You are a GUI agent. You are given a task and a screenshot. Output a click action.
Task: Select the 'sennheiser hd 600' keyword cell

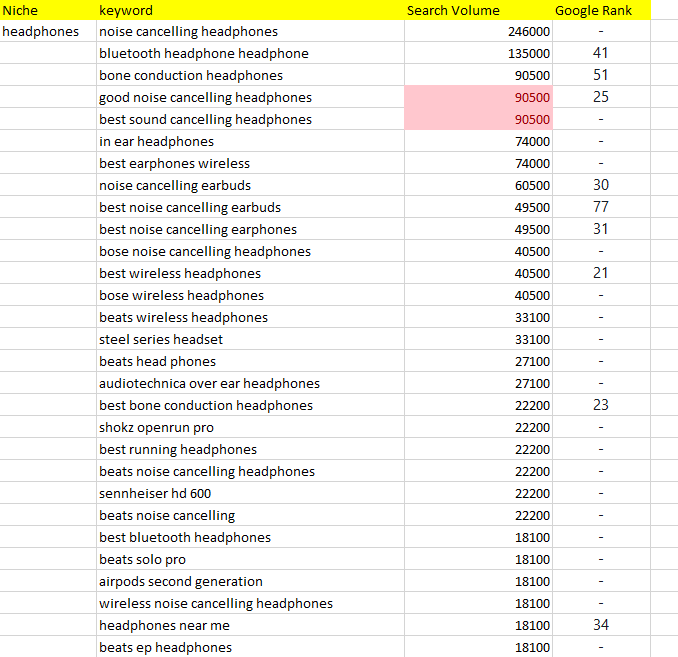(155, 494)
